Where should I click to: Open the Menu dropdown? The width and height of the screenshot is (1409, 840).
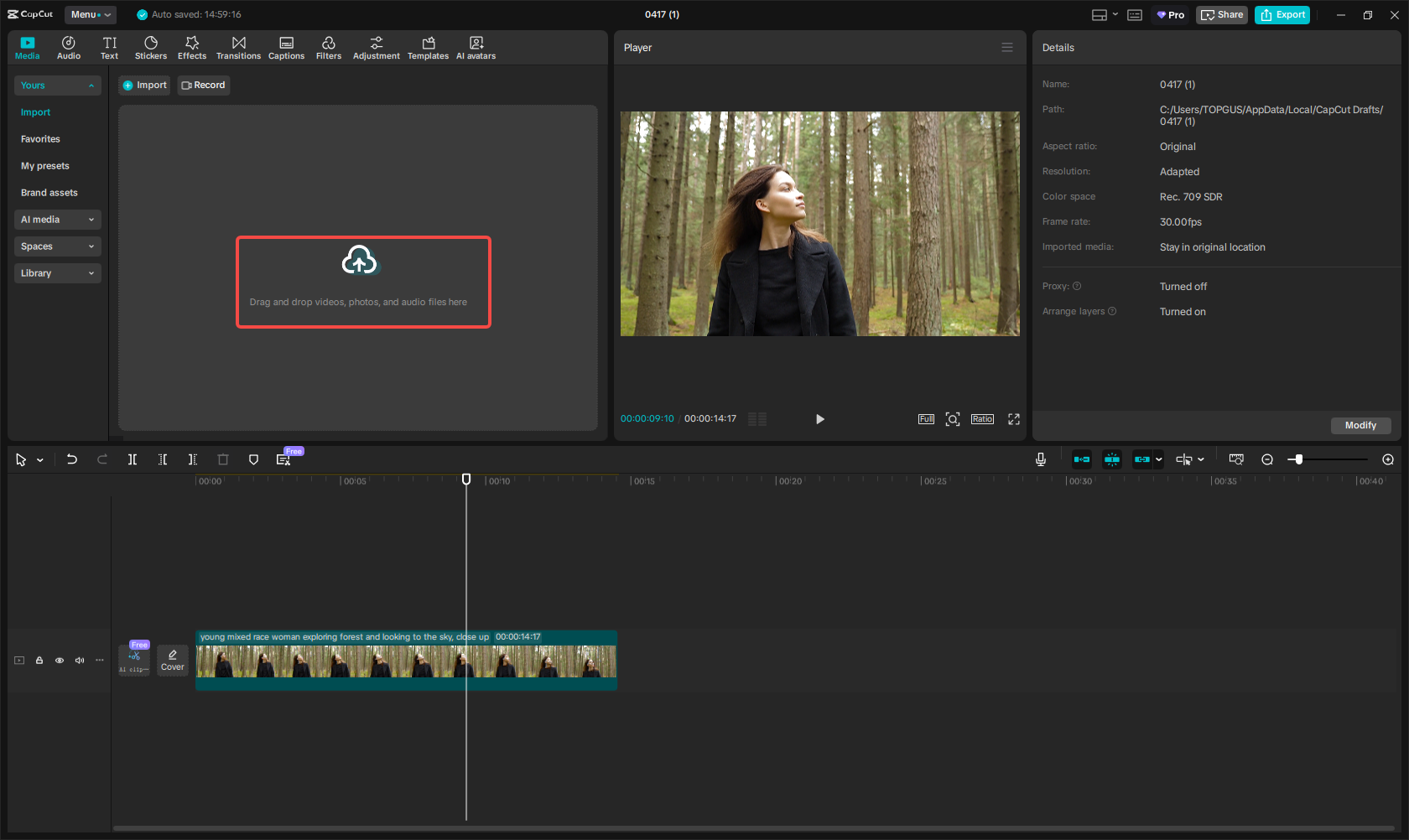pos(90,14)
